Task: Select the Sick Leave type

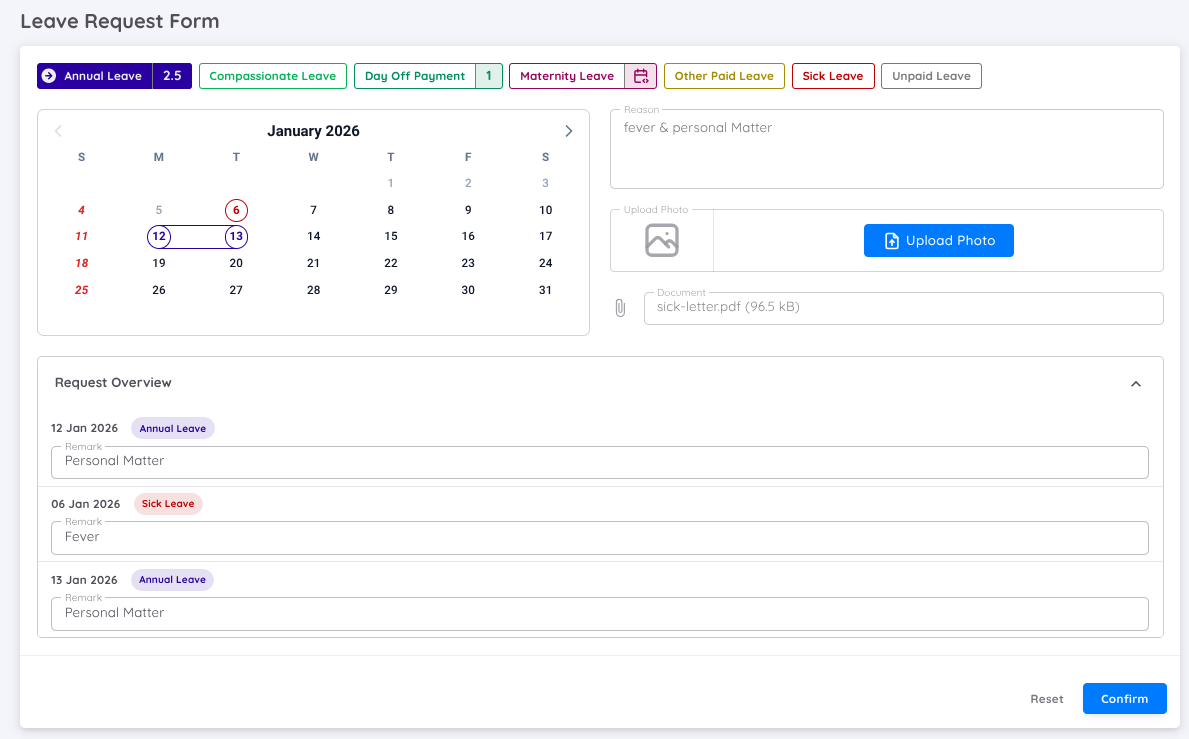Action: 833,75
